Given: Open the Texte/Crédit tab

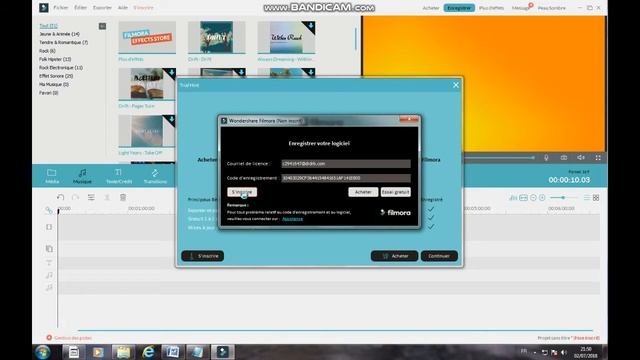Looking at the screenshot, I should (119, 176).
